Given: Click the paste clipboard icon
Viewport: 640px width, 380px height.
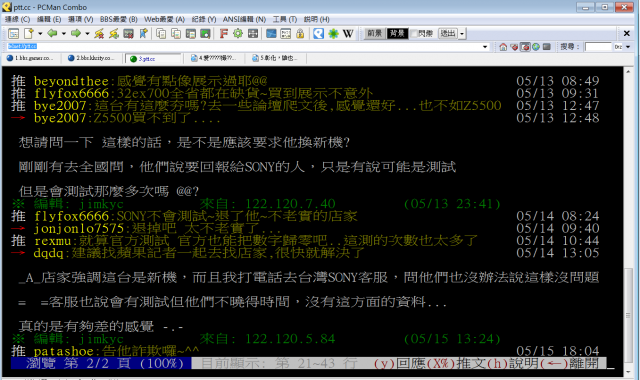Looking at the screenshot, I should [191, 33].
